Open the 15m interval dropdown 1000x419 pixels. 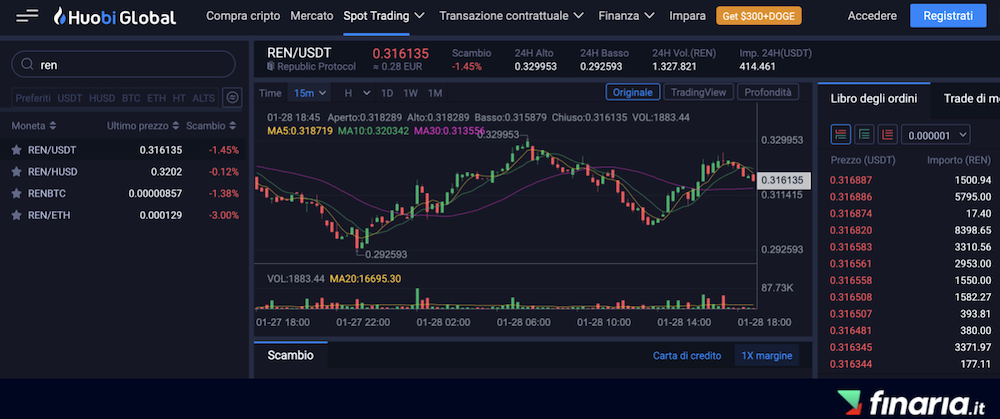pyautogui.click(x=310, y=93)
